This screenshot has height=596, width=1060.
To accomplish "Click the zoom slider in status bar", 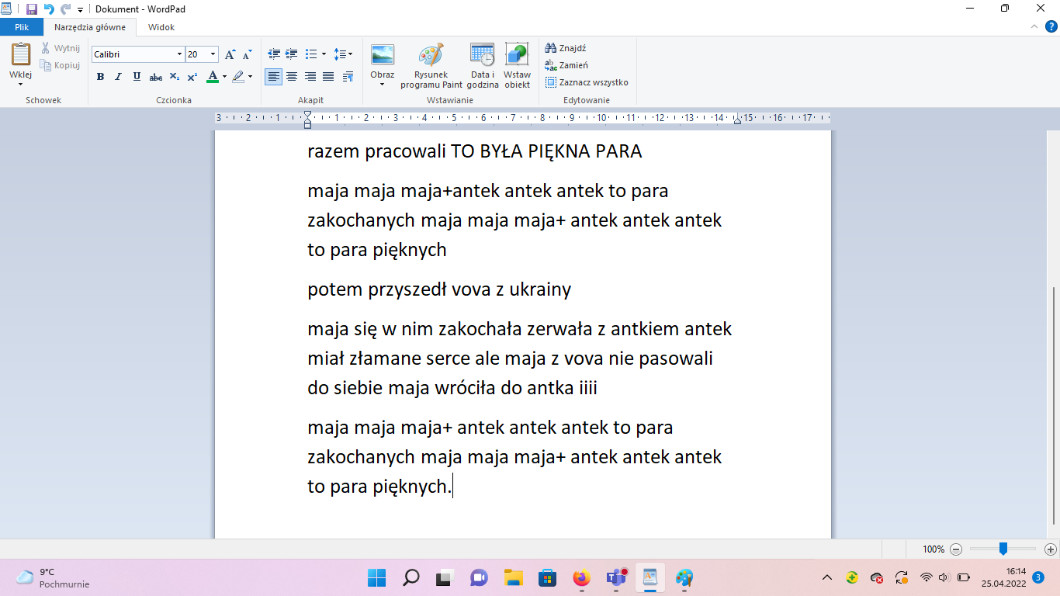I will point(1003,549).
